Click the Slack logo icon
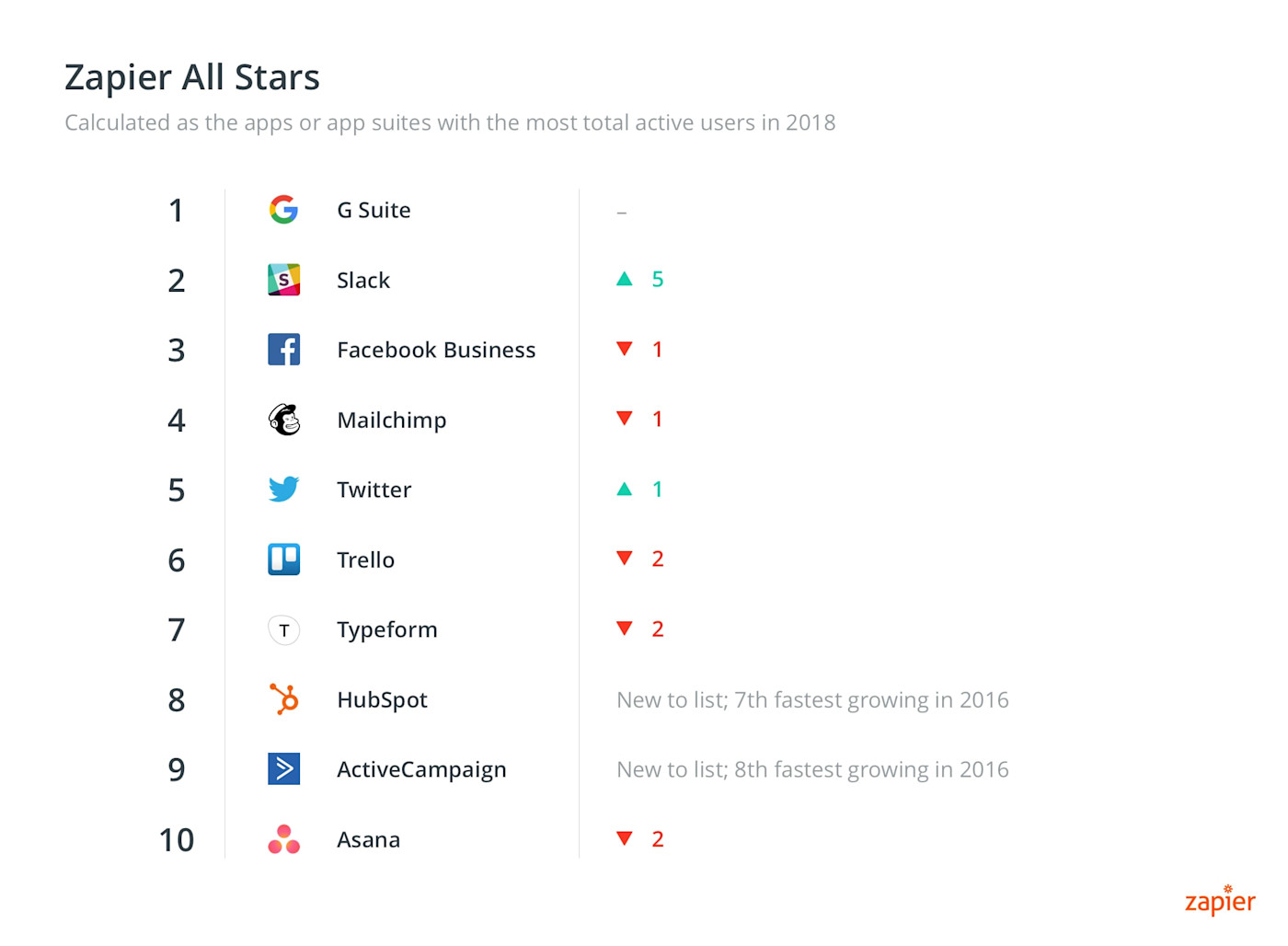This screenshot has height=946, width=1288. point(283,280)
